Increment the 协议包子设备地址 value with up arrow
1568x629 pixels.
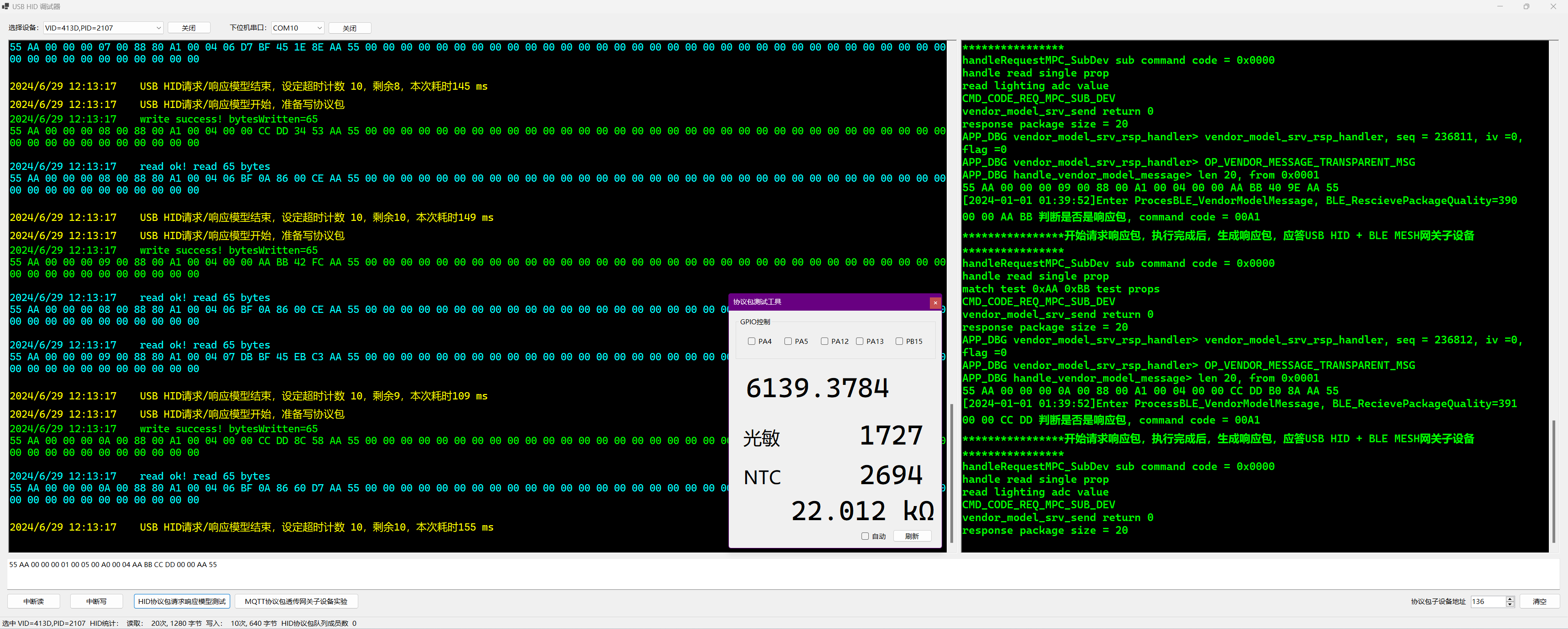[x=1510, y=598]
